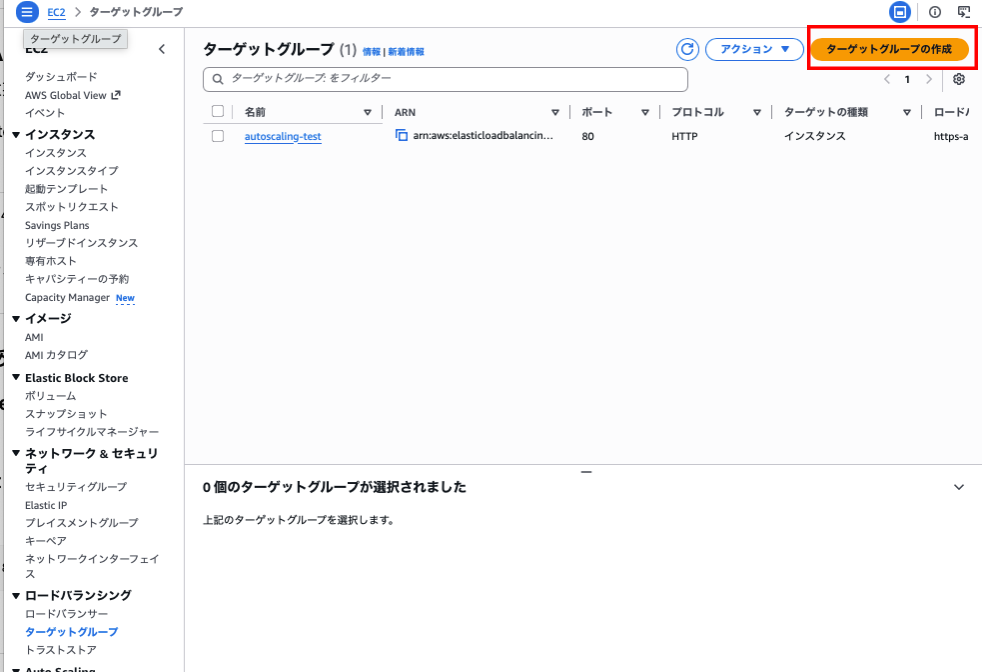Click page number 1 in pagination
Image resolution: width=982 pixels, height=672 pixels.
tap(907, 79)
